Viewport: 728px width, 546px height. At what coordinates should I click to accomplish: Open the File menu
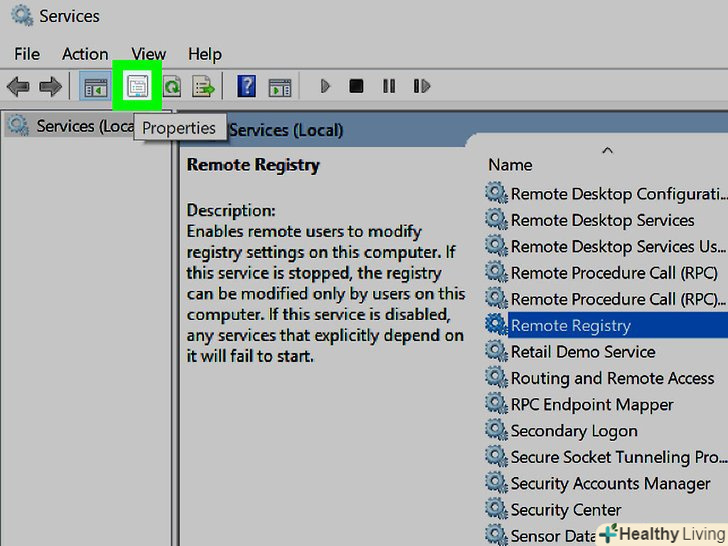(27, 54)
